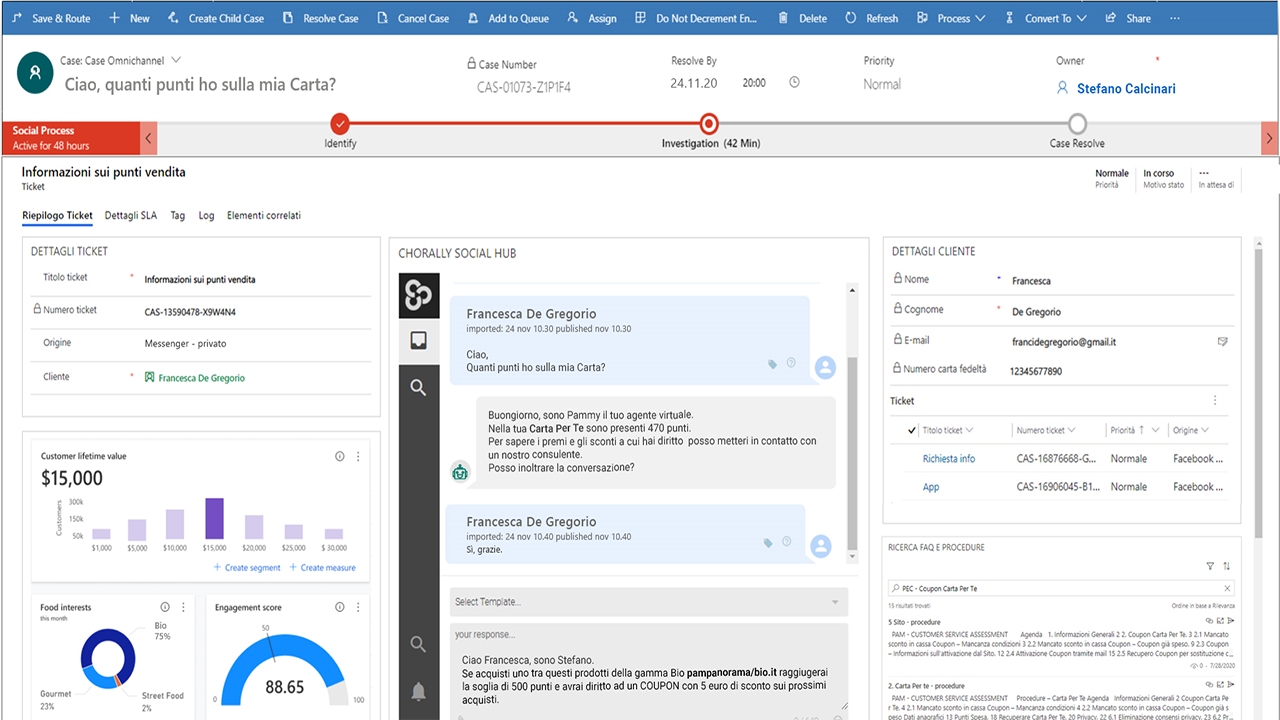The image size is (1280, 720).
Task: Click Create segment link
Action: (x=247, y=567)
